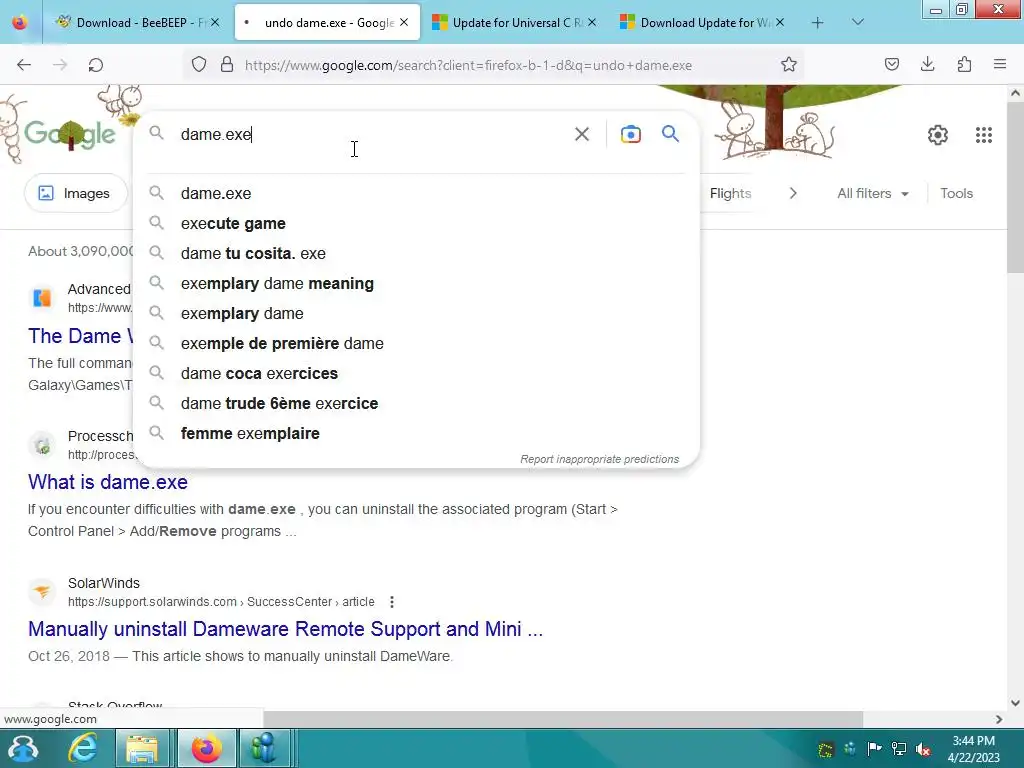This screenshot has width=1024, height=768.
Task: Click the padlock site info icon
Action: click(x=227, y=65)
